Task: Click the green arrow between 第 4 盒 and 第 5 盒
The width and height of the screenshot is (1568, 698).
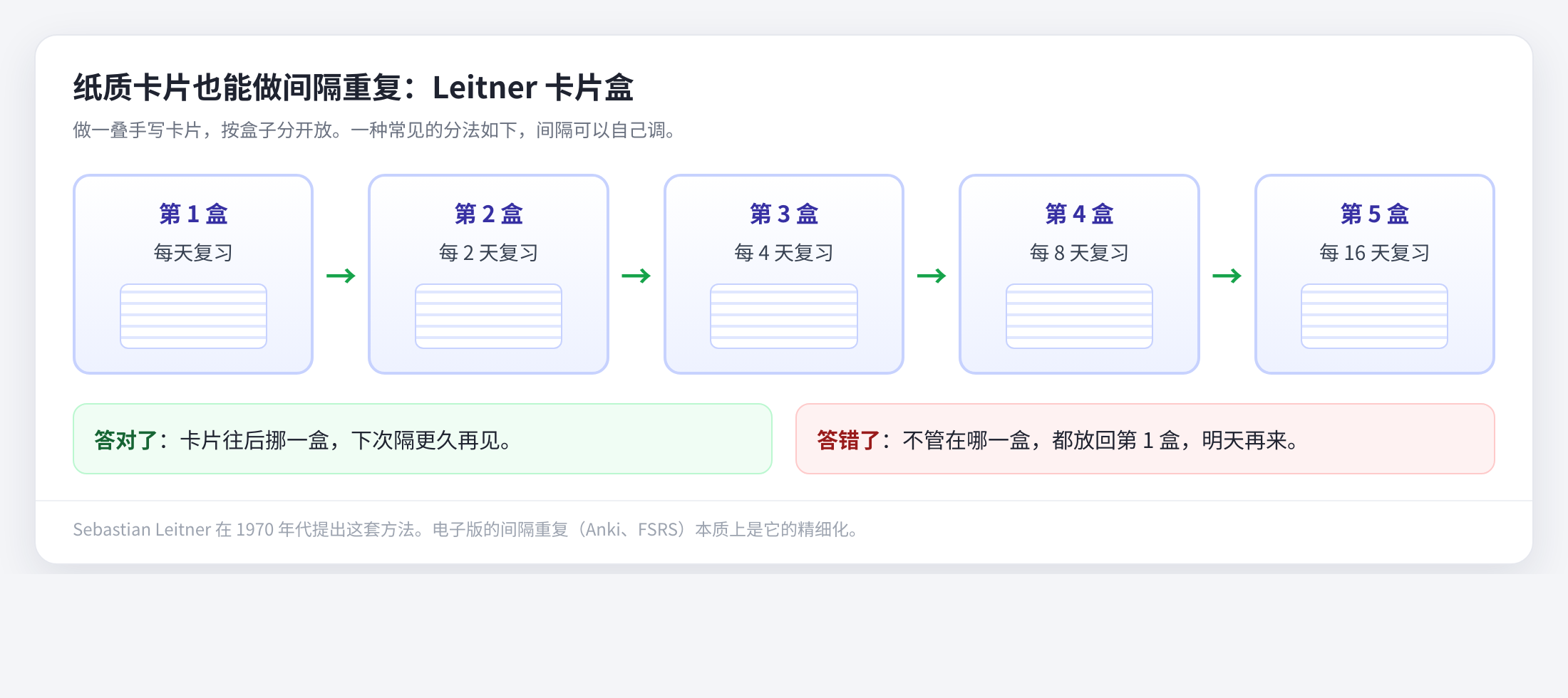Action: point(1227,276)
